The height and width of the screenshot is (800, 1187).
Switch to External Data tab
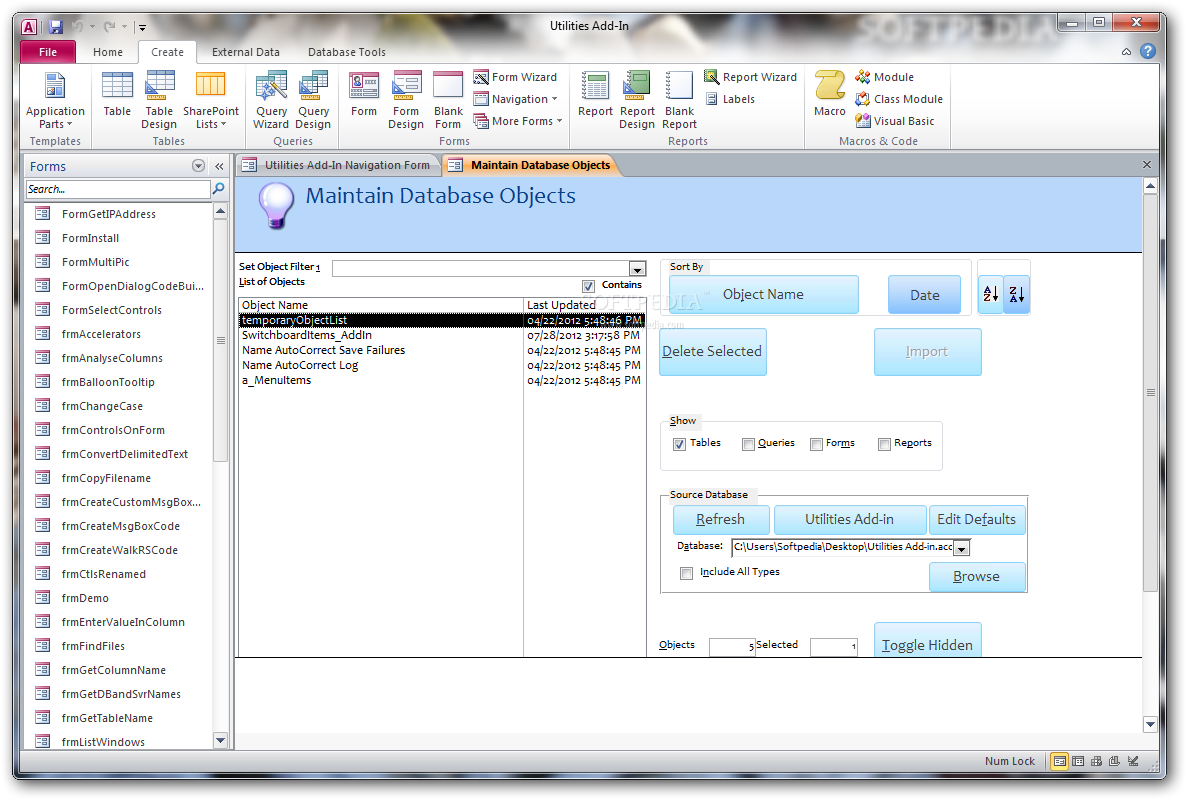click(245, 51)
